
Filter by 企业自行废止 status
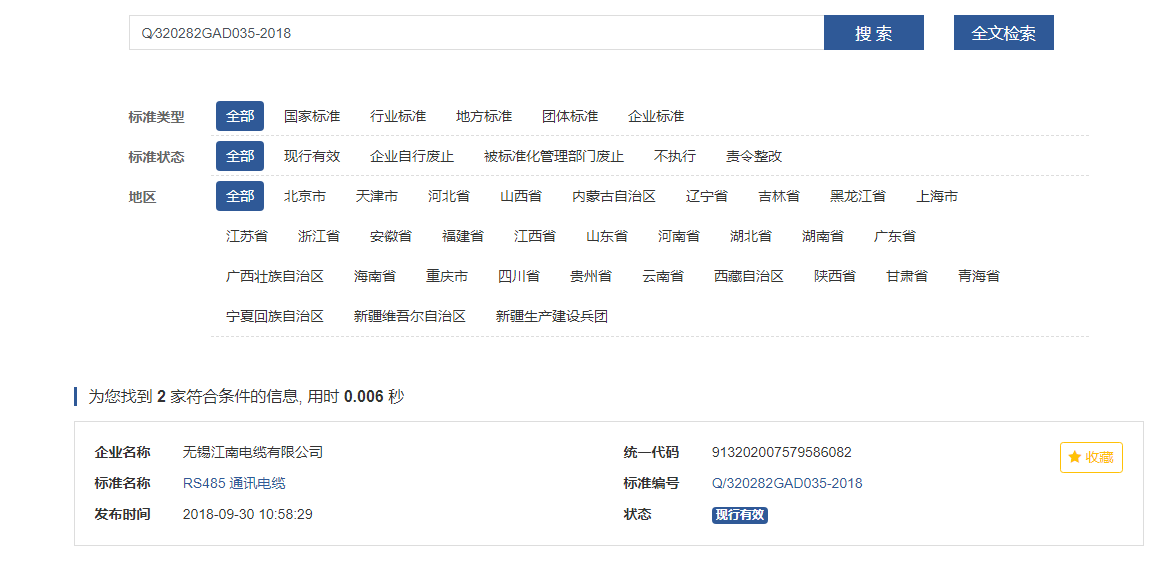point(412,156)
